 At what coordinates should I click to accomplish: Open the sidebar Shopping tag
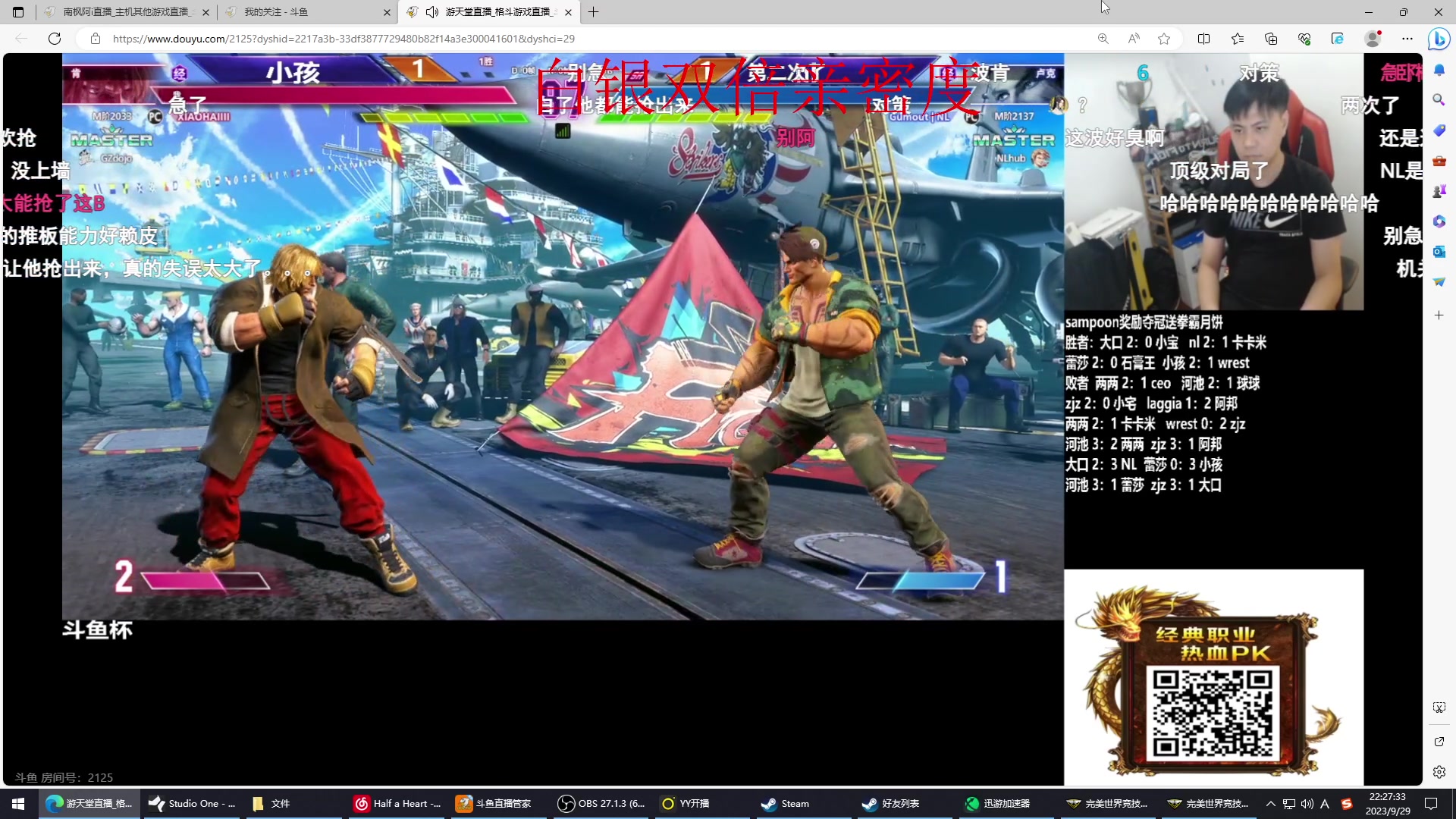tap(1439, 130)
